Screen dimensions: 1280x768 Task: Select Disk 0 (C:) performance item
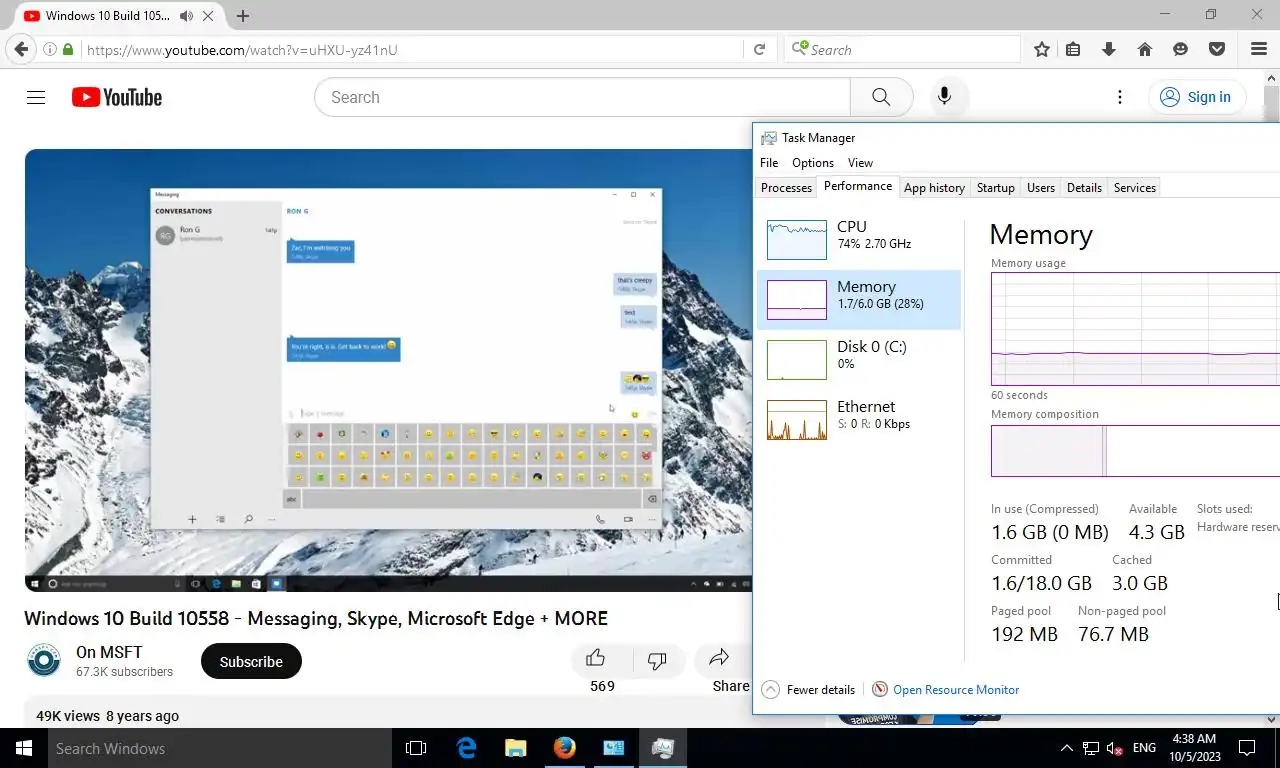(859, 359)
